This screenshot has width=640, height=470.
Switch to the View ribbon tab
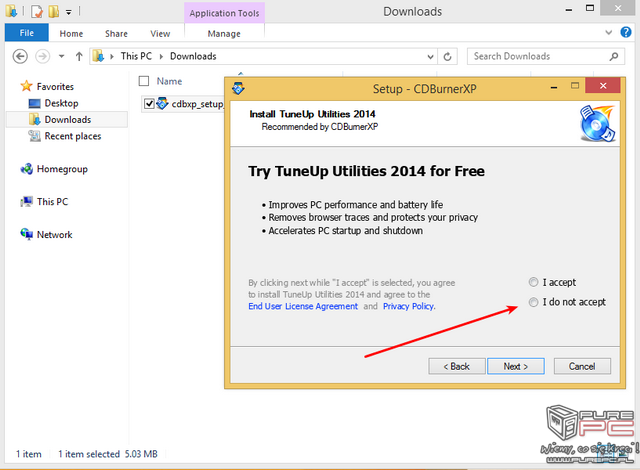click(x=160, y=33)
